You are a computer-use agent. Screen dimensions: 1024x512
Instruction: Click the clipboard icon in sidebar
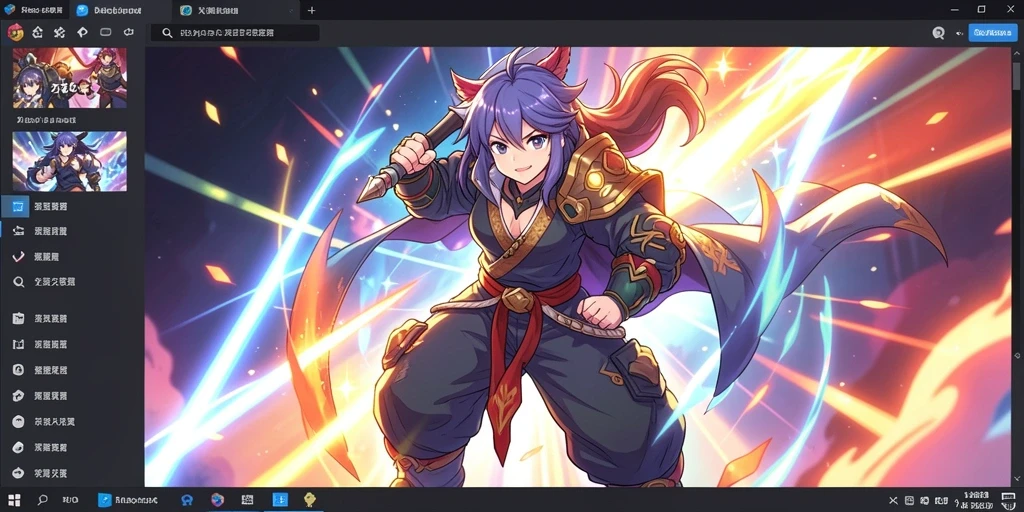[18, 319]
